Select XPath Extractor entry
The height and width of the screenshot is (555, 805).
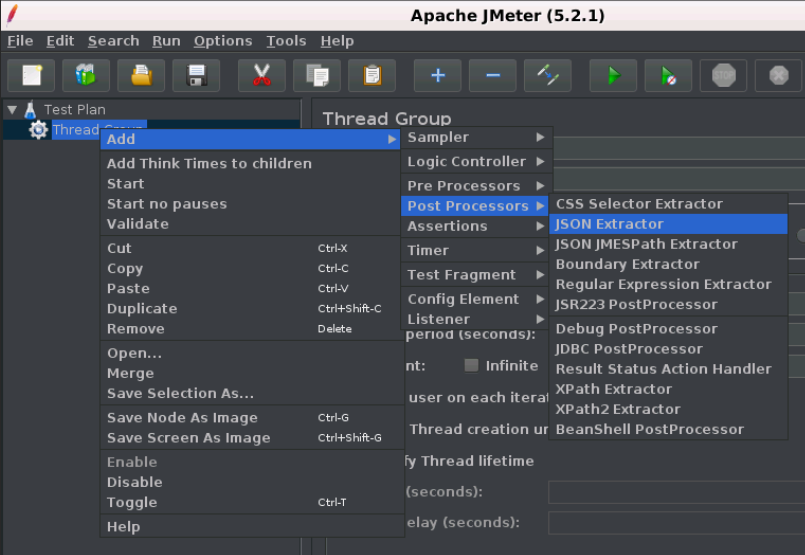(x=668, y=389)
